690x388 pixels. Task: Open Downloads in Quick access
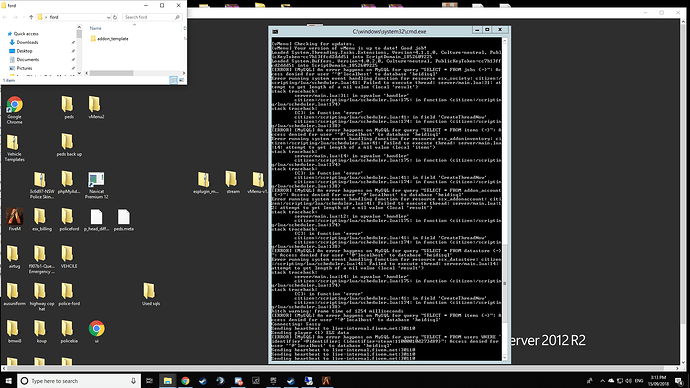point(27,42)
